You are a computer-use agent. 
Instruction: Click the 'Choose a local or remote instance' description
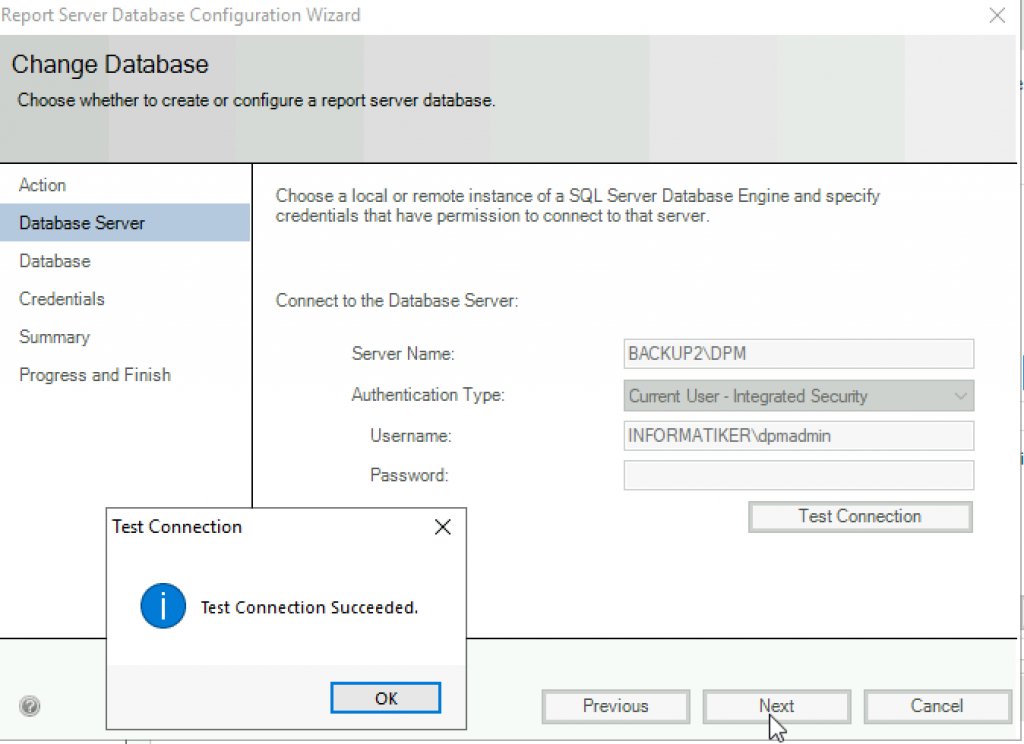point(577,205)
